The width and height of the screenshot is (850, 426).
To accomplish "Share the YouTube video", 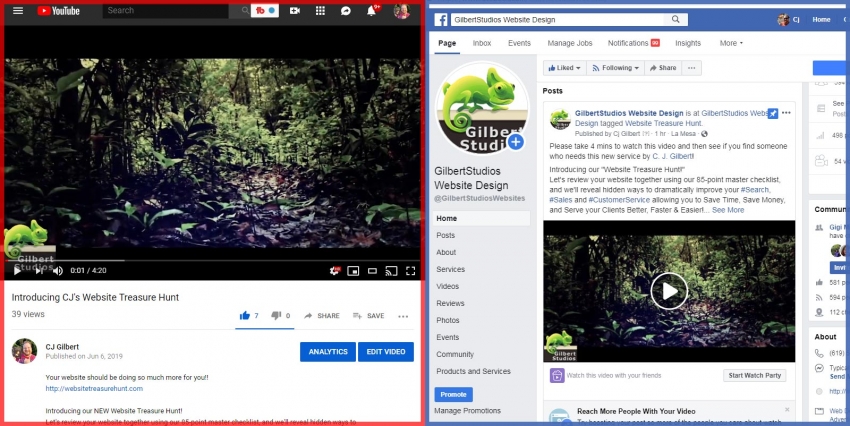I will (x=322, y=315).
